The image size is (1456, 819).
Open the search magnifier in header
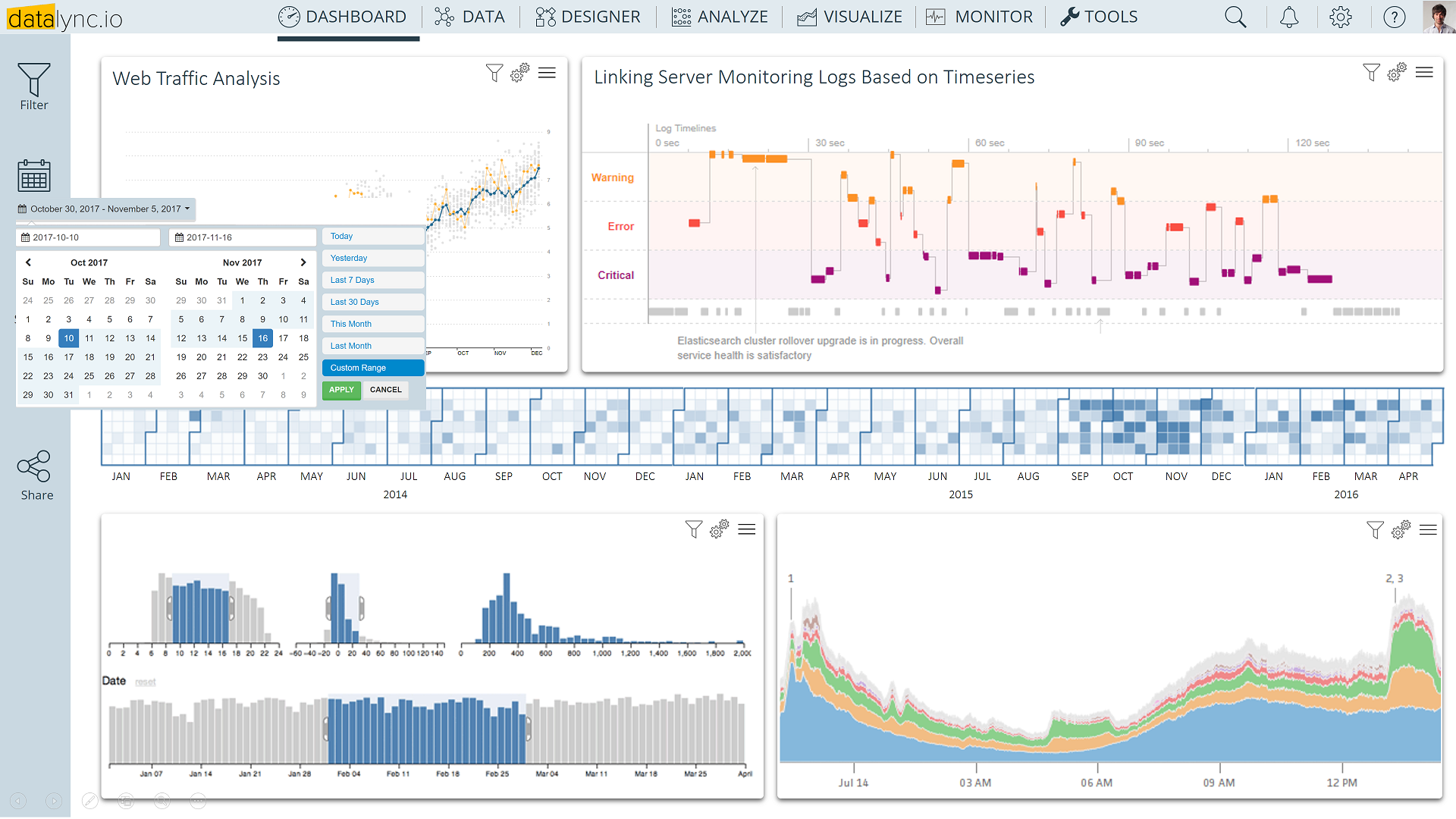[1235, 17]
